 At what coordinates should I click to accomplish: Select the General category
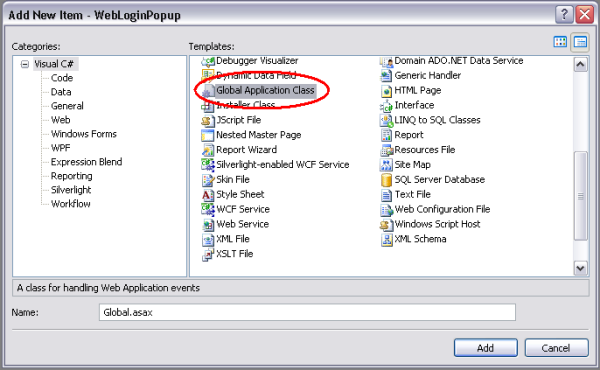pos(67,106)
